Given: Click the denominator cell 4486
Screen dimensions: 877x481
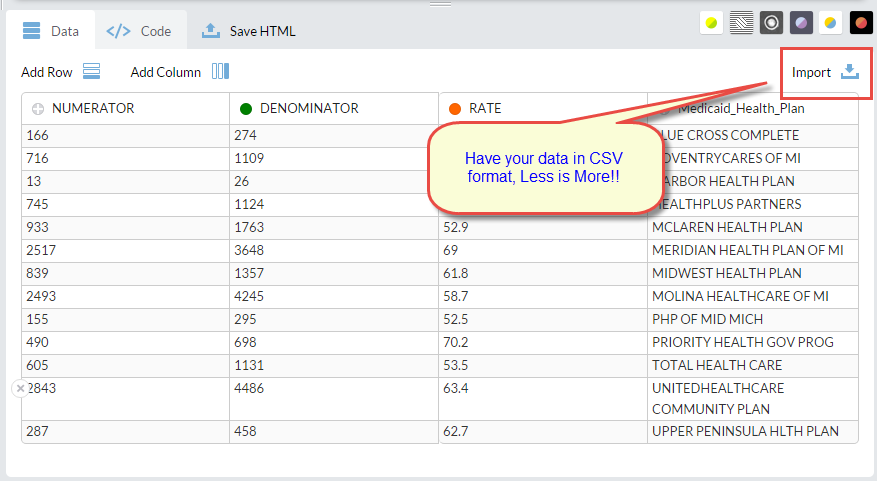Looking at the screenshot, I should [334, 399].
